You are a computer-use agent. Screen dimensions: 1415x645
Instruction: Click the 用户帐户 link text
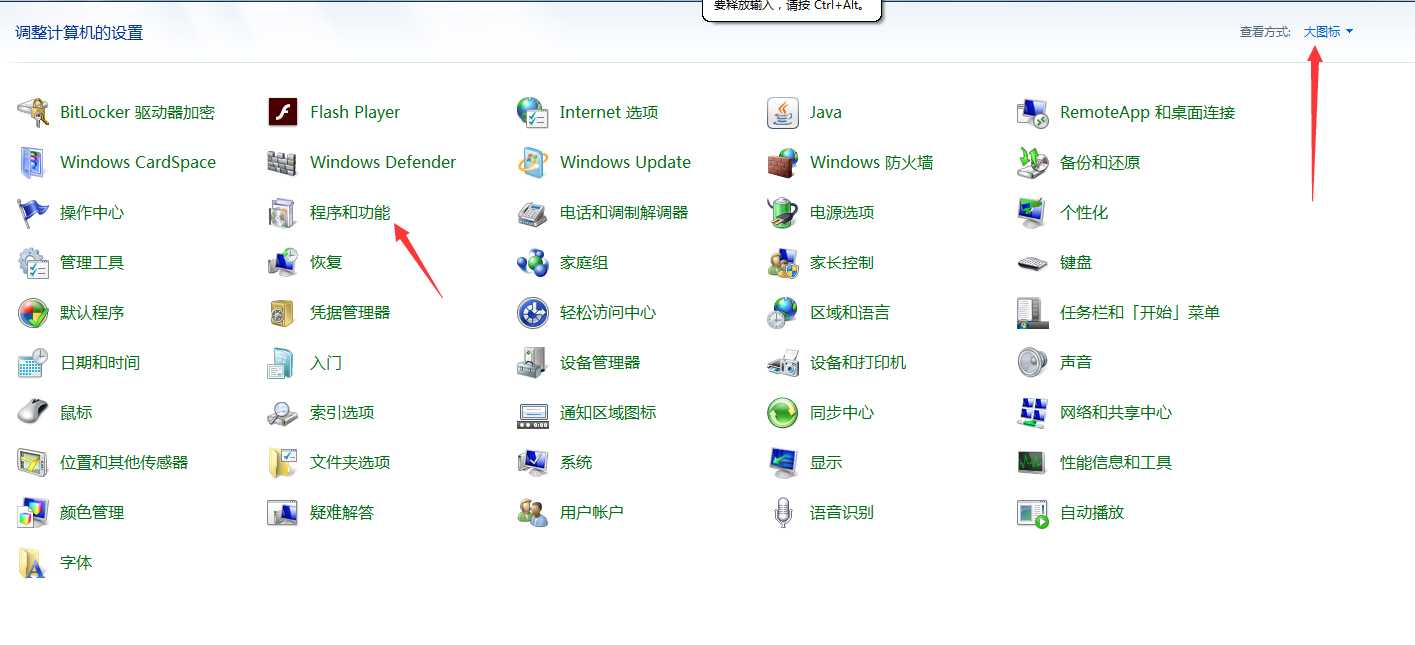pos(592,512)
